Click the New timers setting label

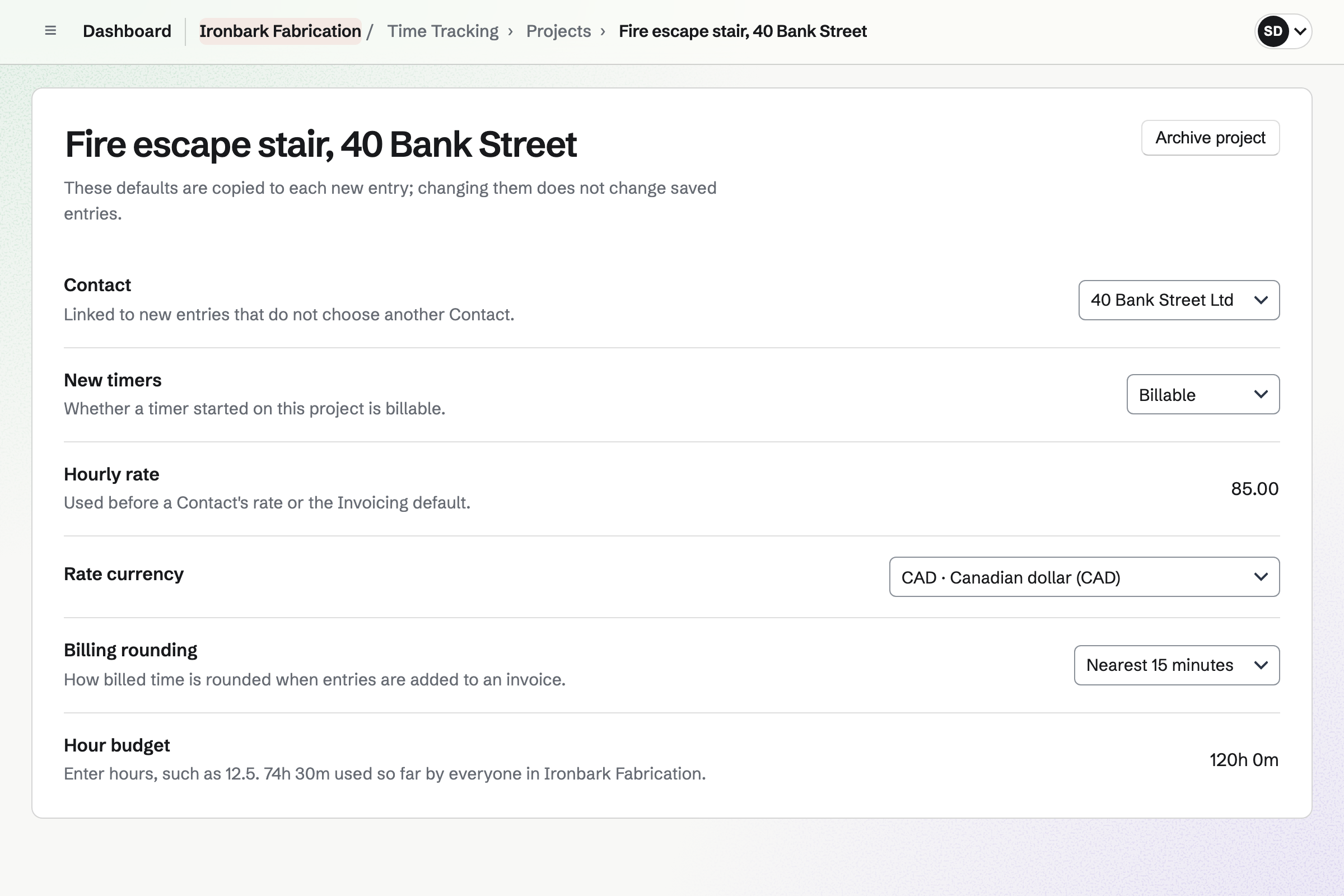tap(113, 380)
